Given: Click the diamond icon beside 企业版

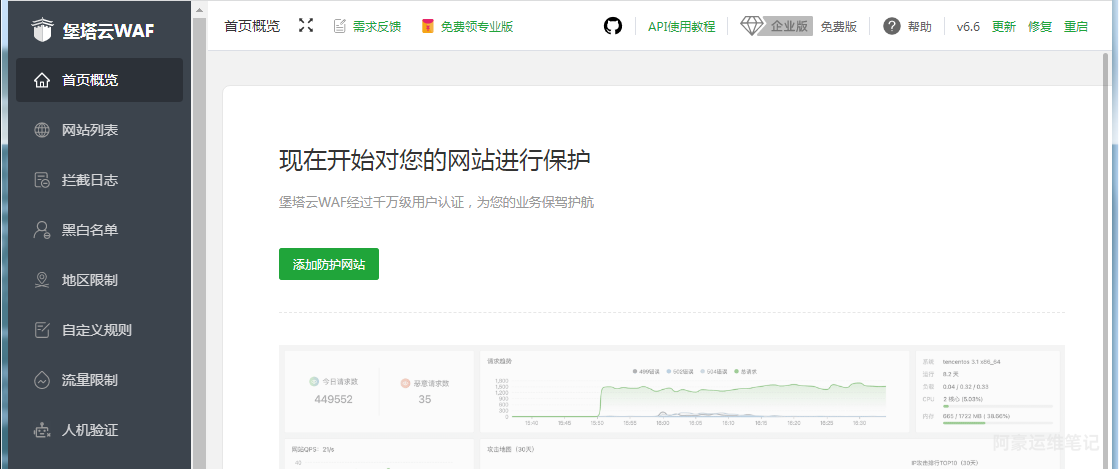Looking at the screenshot, I should pos(752,26).
